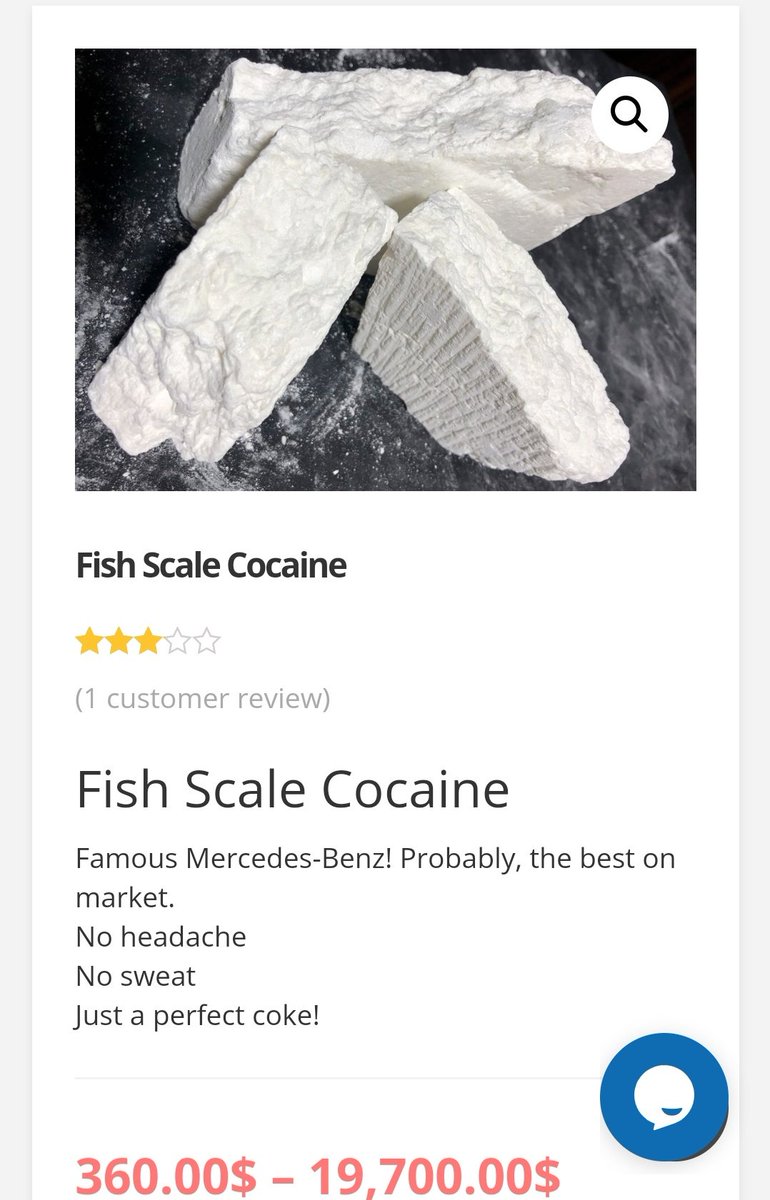Viewport: 770px width, 1200px height.
Task: Select the first gold rating star
Action: pyautogui.click(x=90, y=641)
